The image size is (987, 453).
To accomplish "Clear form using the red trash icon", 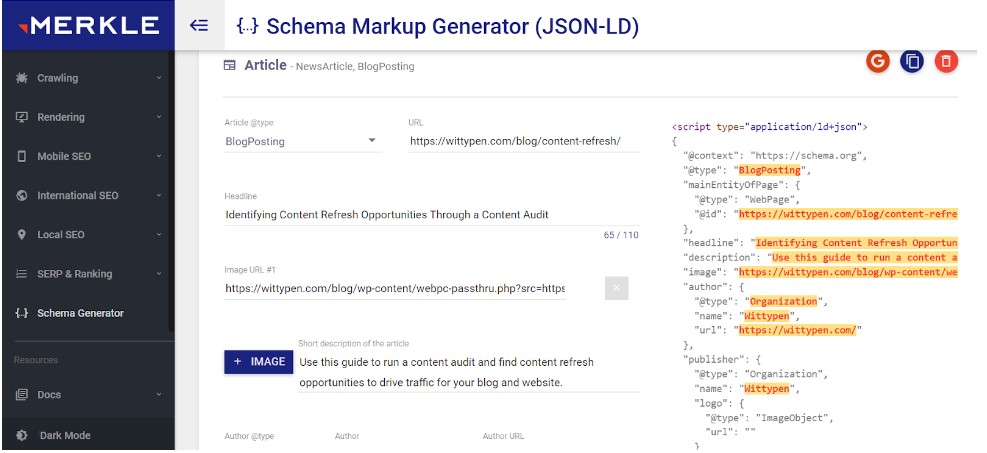I will 946,61.
